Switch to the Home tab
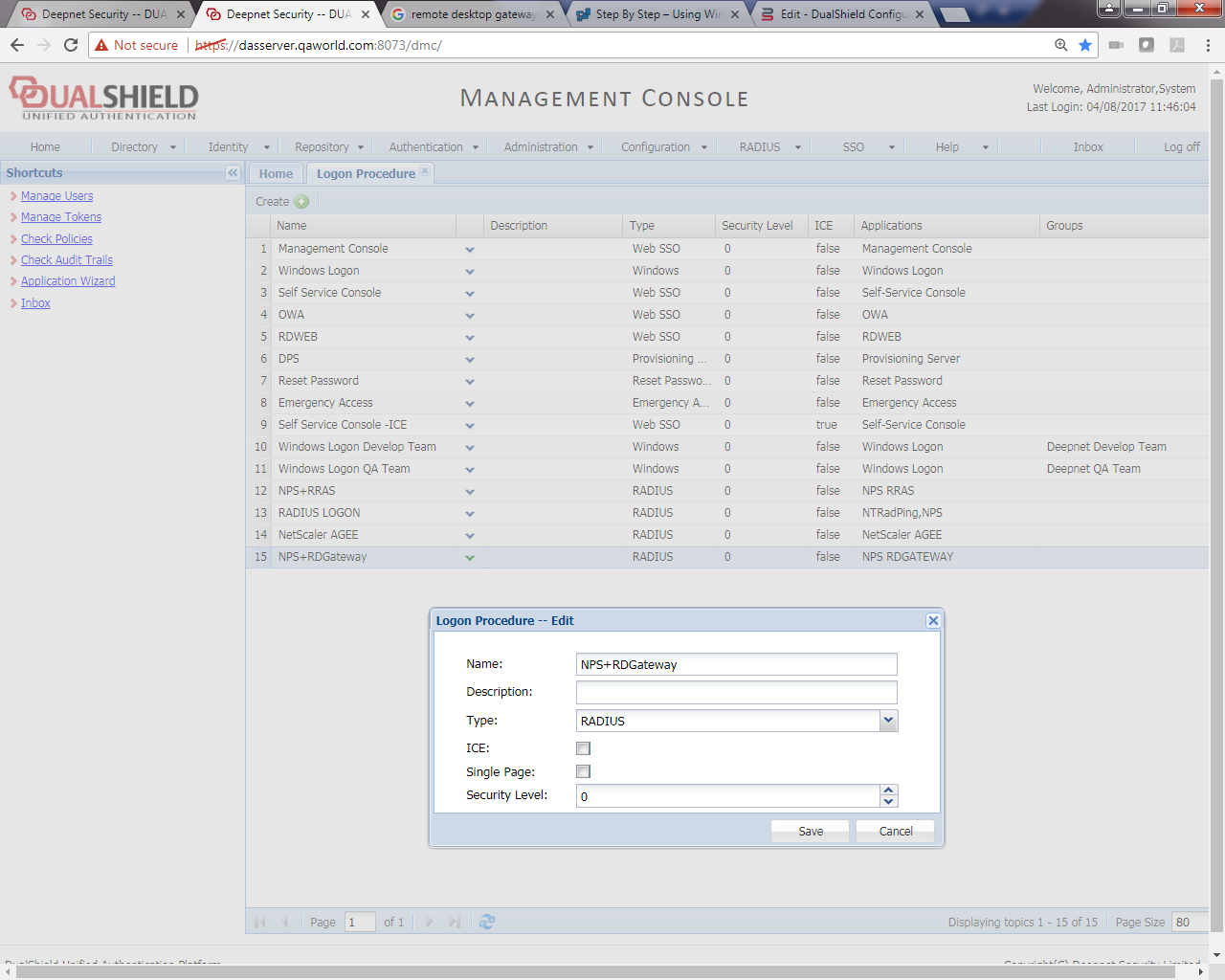 coord(276,173)
